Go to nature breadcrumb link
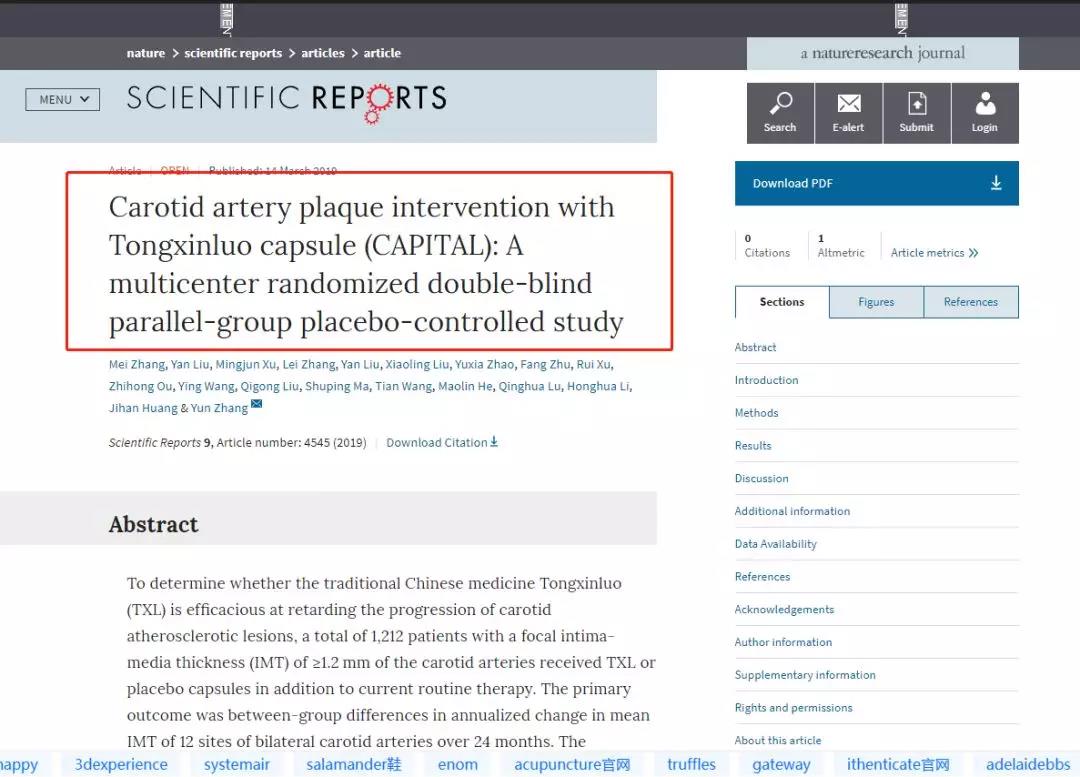 tap(146, 53)
